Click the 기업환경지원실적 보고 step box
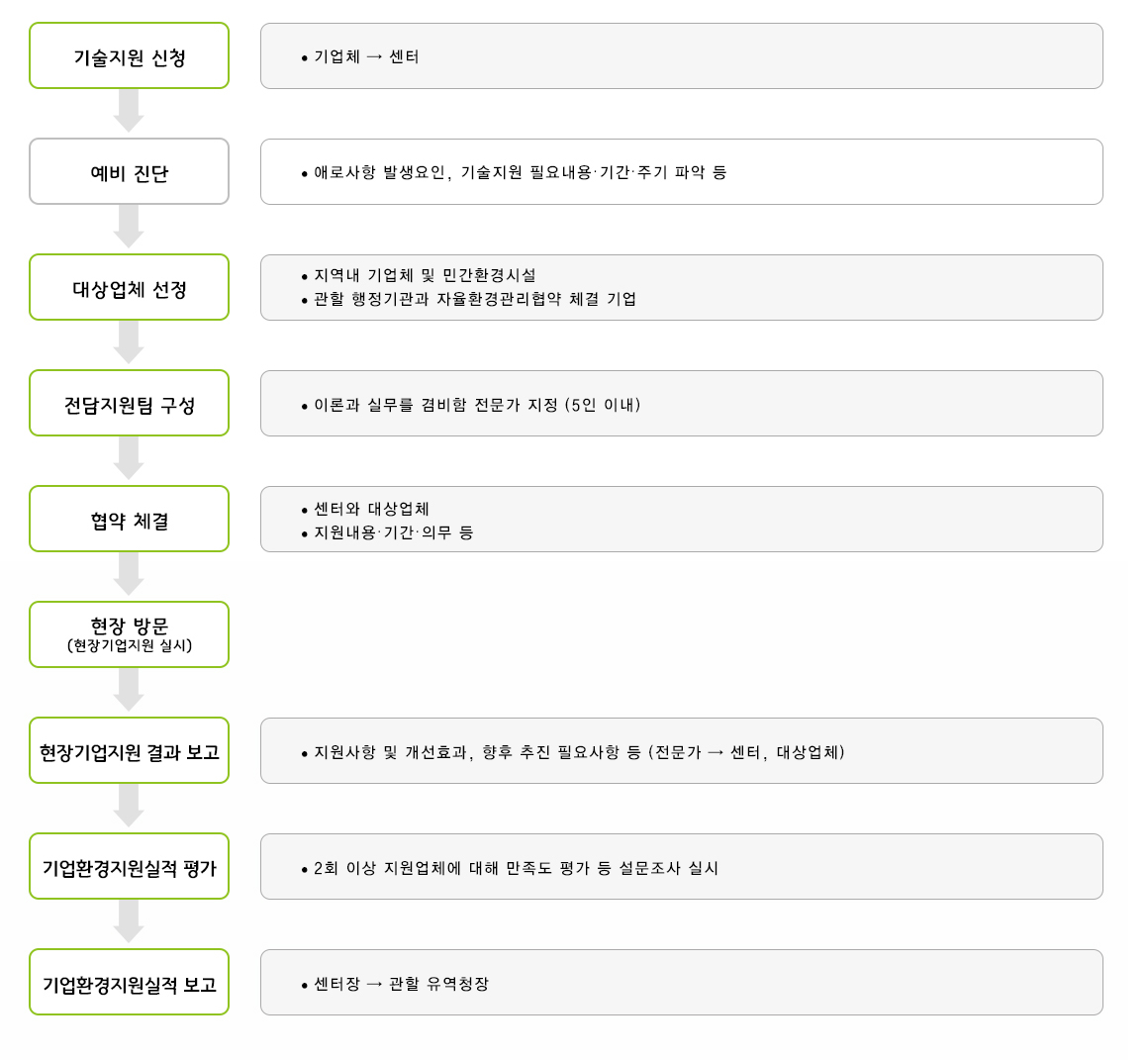The width and height of the screenshot is (1148, 1060). click(x=129, y=983)
